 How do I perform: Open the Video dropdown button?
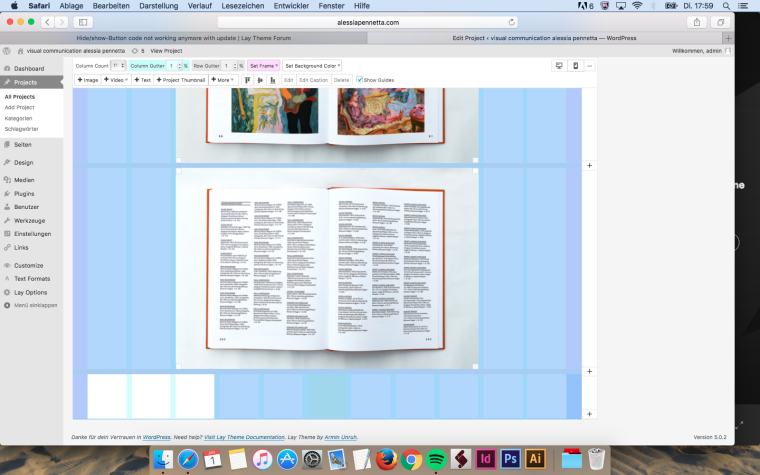tap(117, 79)
